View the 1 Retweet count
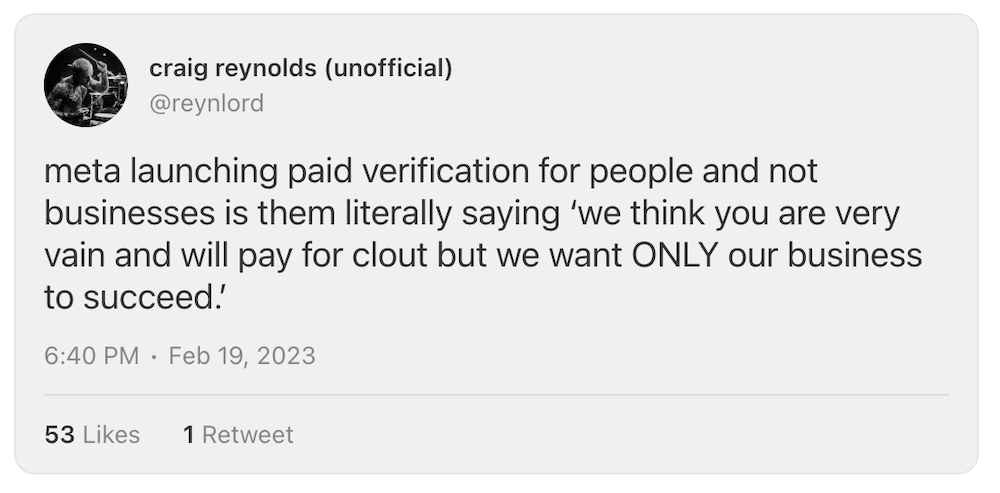1000x493 pixels. [238, 435]
